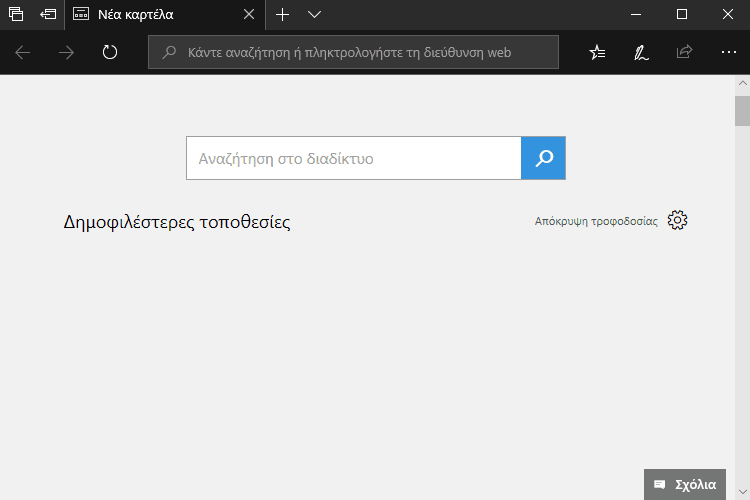The width and height of the screenshot is (750, 500).
Task: Click the scrollbar down arrow
Action: click(742, 491)
